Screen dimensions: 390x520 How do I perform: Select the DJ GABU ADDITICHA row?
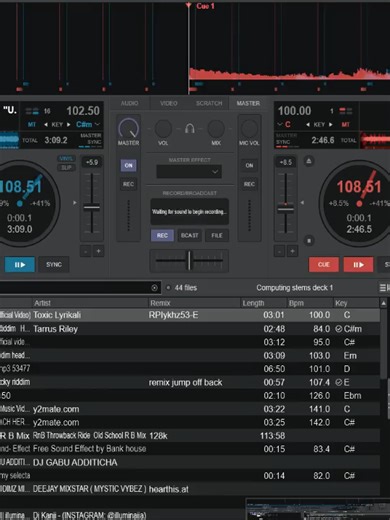(x=190, y=462)
